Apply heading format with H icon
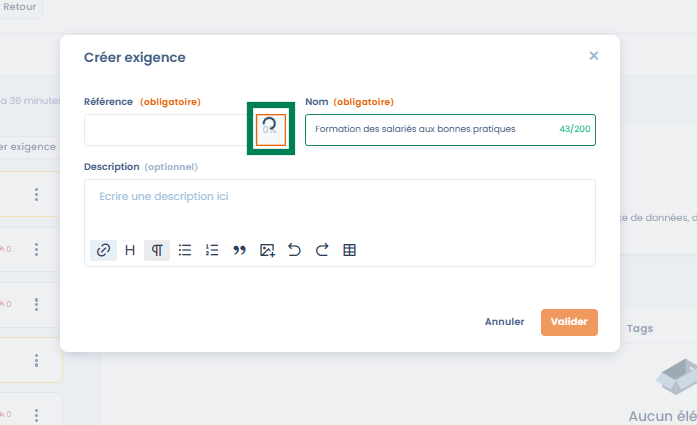This screenshot has height=425, width=697. (130, 250)
